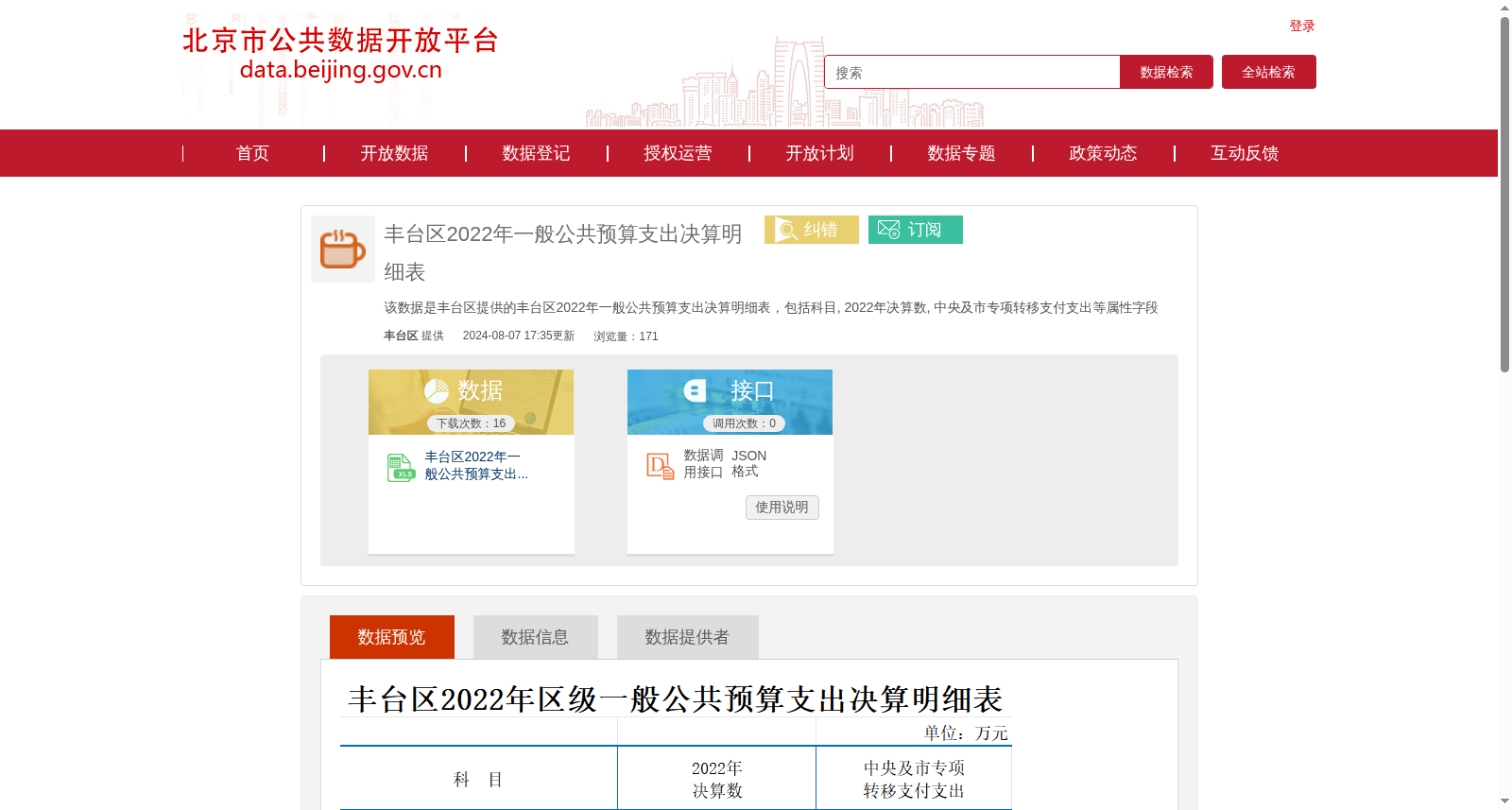This screenshot has width=1512, height=810.
Task: Click the 科 目 table header cell
Action: click(478, 780)
